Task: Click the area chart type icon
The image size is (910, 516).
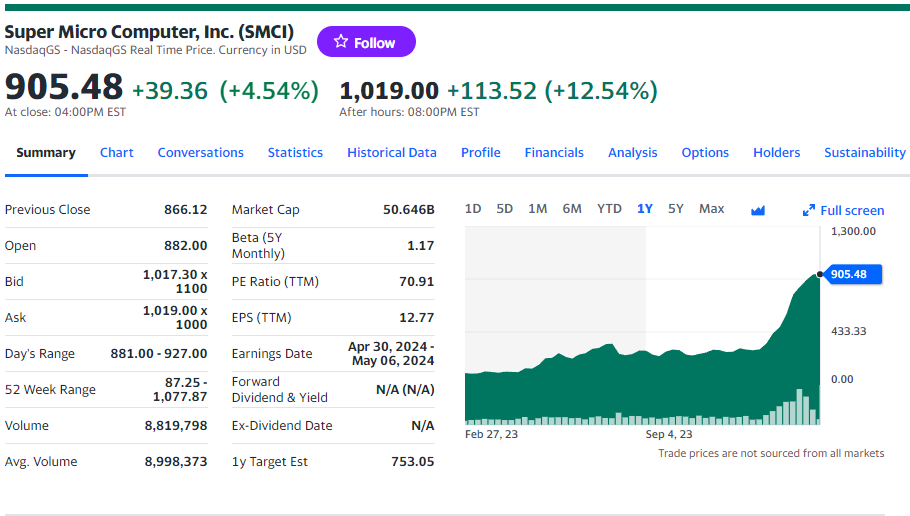Action: click(757, 210)
